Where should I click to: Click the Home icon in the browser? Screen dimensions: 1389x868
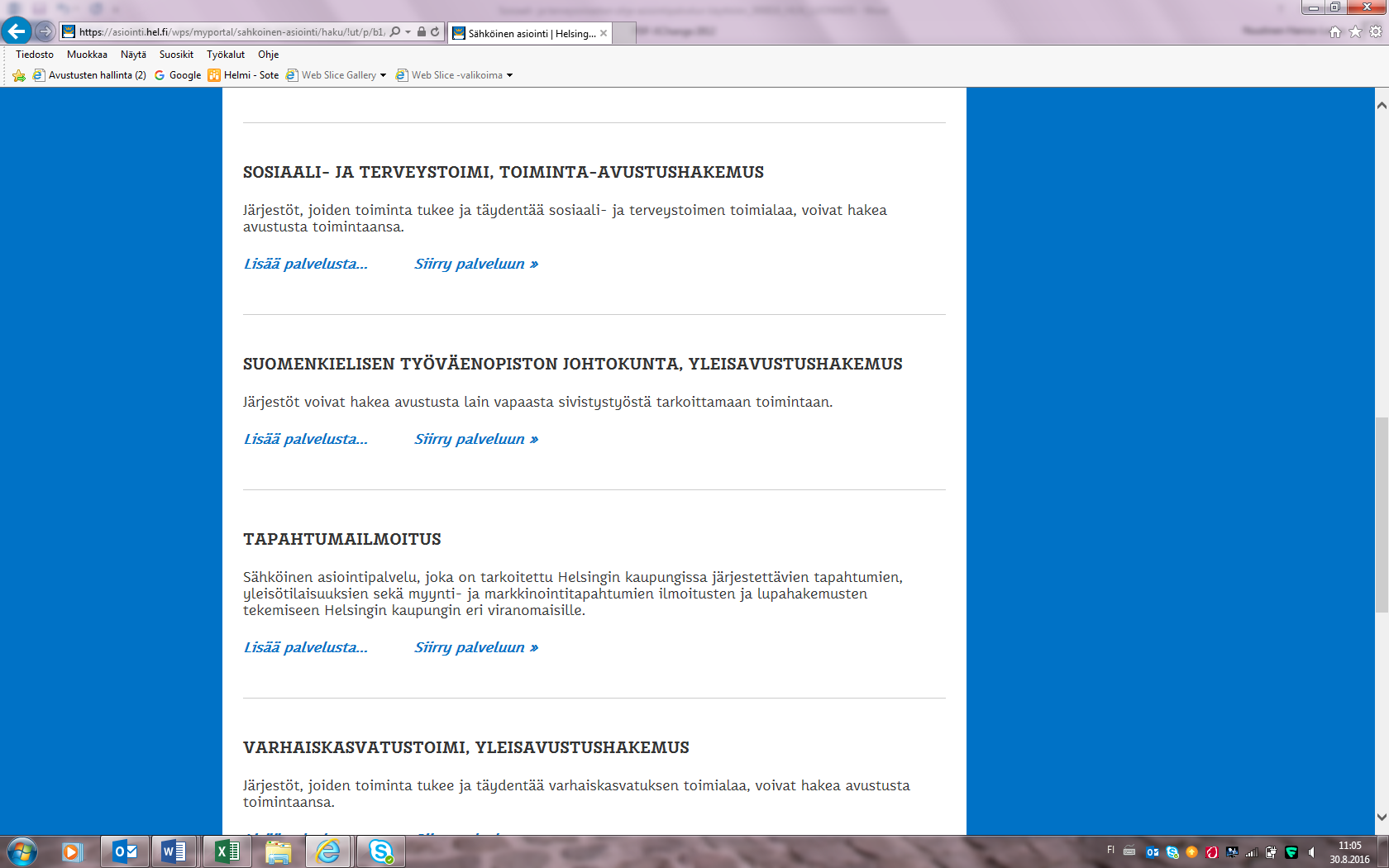1335,32
